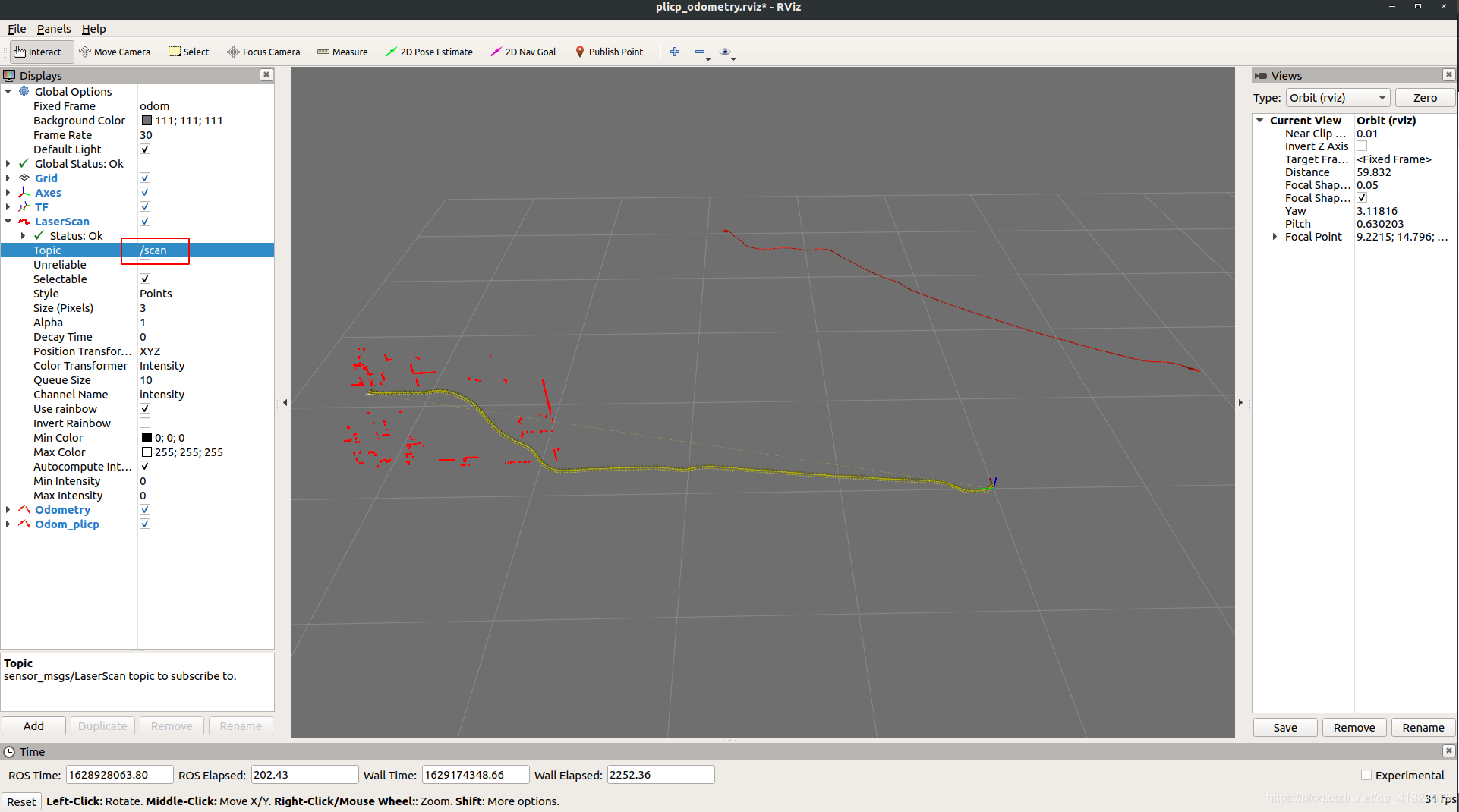The width and height of the screenshot is (1459, 812).
Task: Click the blue minus remove-tool icon
Action: click(700, 52)
